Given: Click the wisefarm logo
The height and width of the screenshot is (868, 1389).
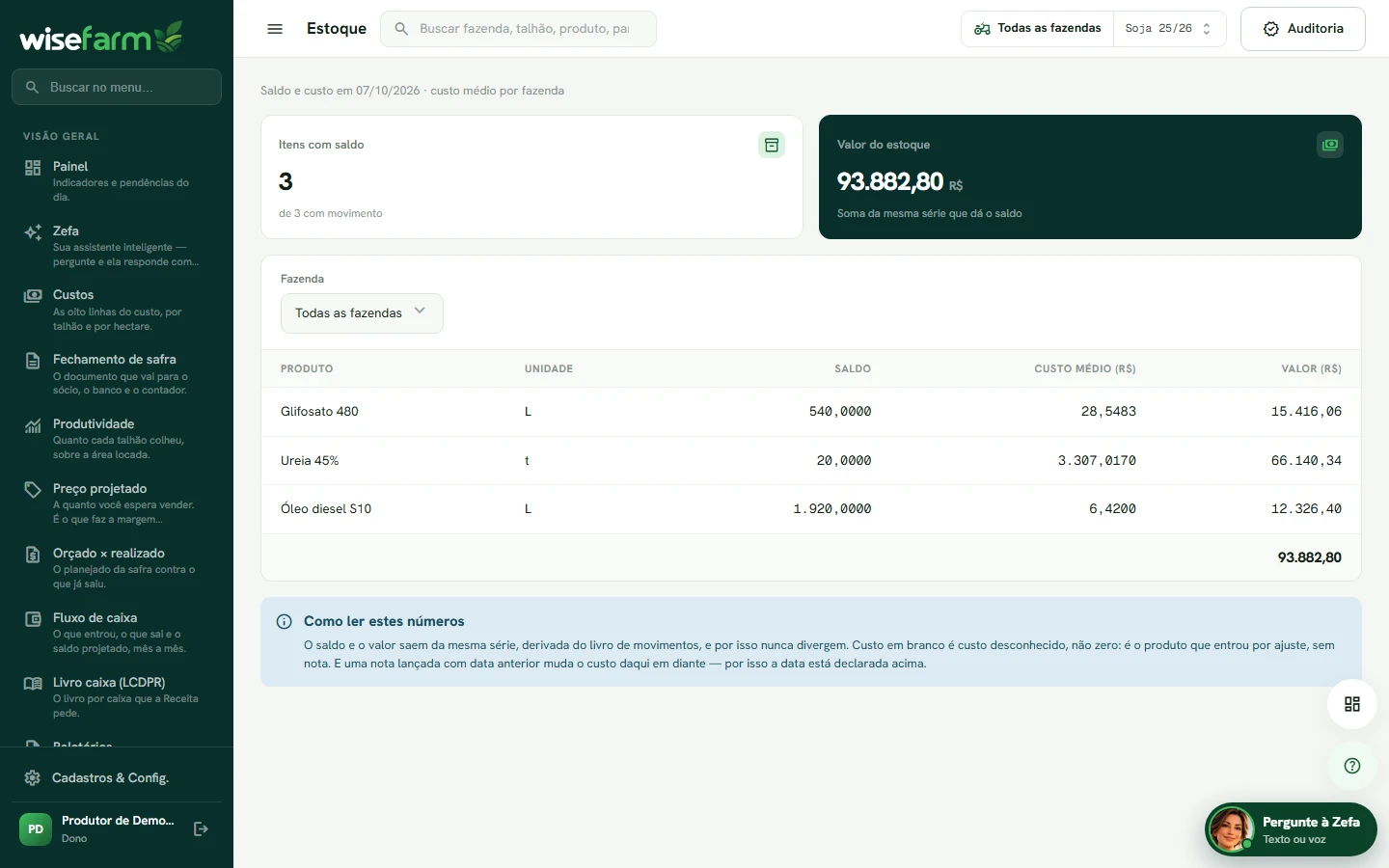Looking at the screenshot, I should pyautogui.click(x=101, y=37).
